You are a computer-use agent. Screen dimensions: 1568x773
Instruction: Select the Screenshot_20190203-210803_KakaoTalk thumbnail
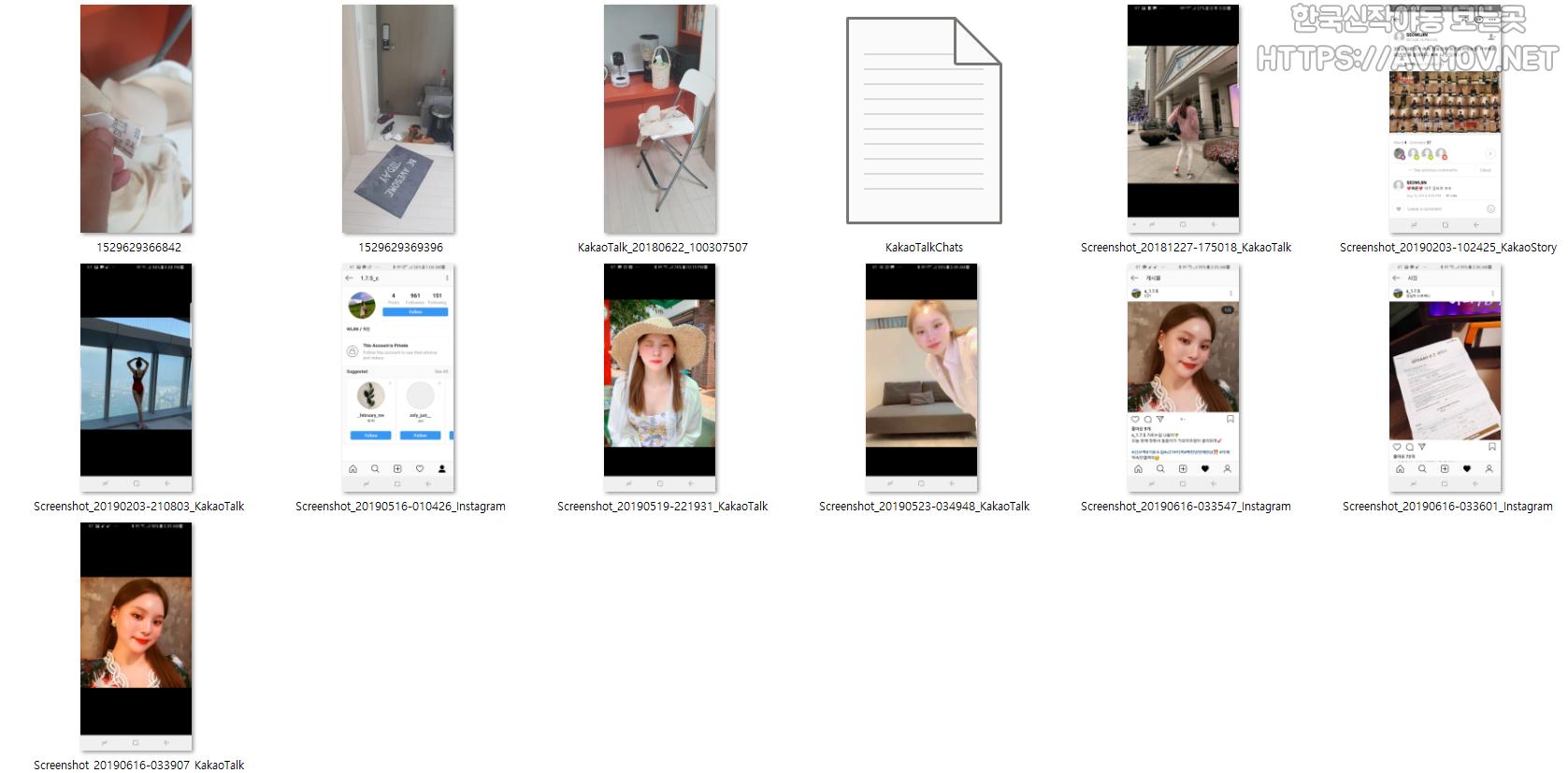pyautogui.click(x=137, y=378)
